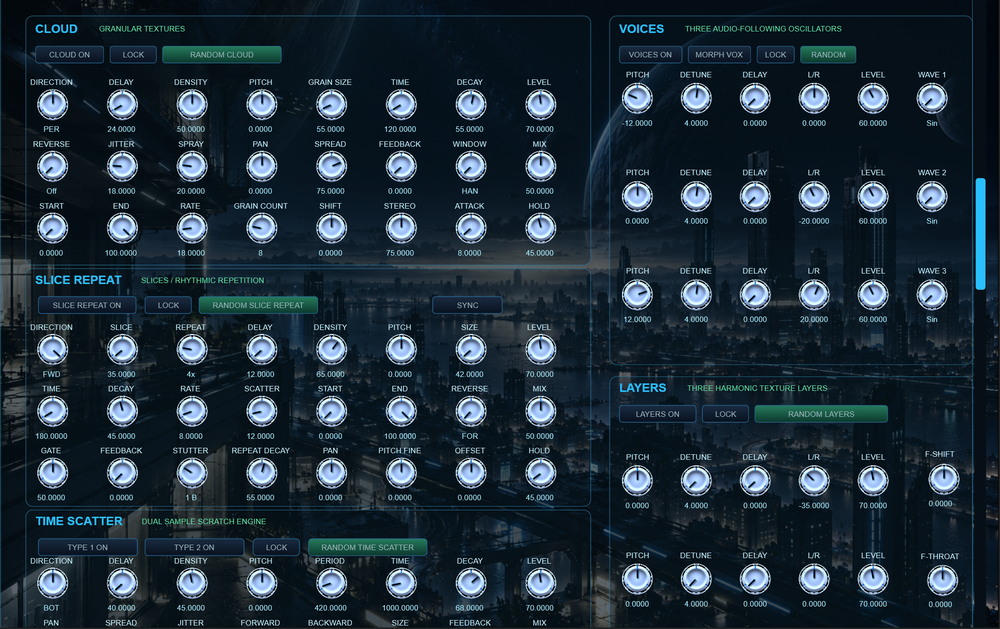Viewport: 1000px width, 629px height.
Task: Toggle the Cloud section LOCK button
Action: (x=133, y=55)
